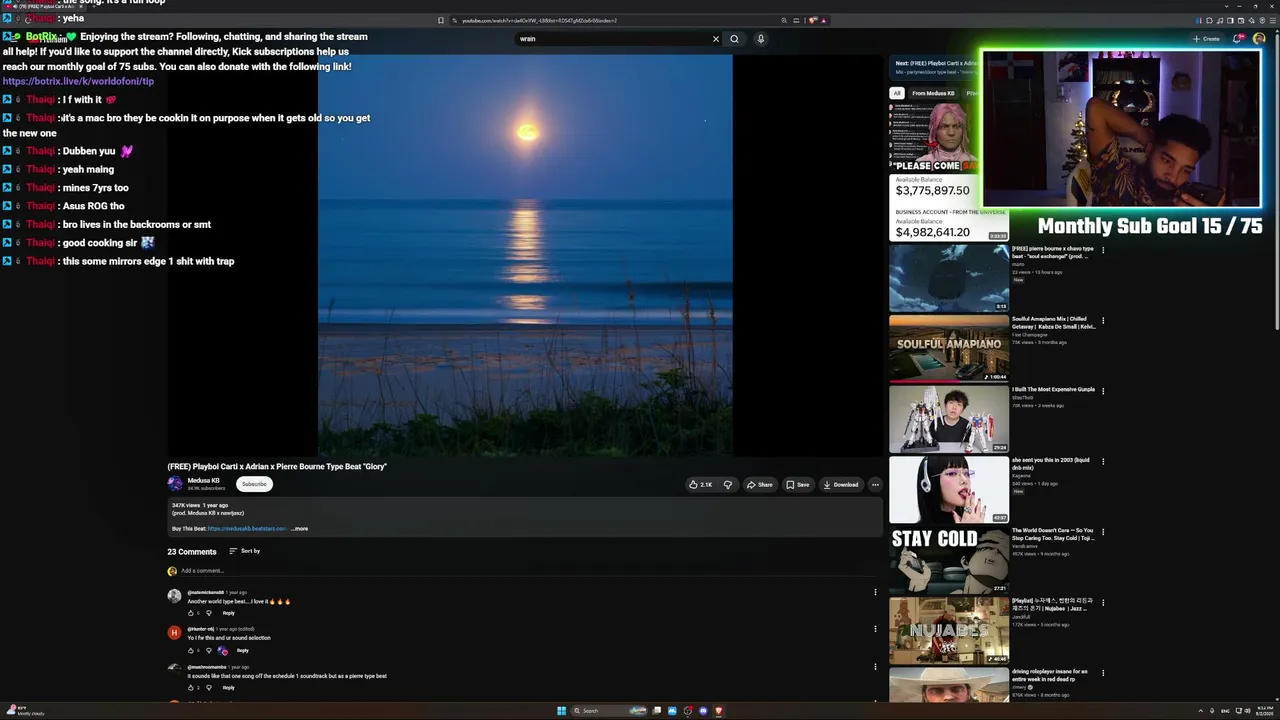Reply to 'schedule 1 soundtrack' comment

pyautogui.click(x=228, y=687)
